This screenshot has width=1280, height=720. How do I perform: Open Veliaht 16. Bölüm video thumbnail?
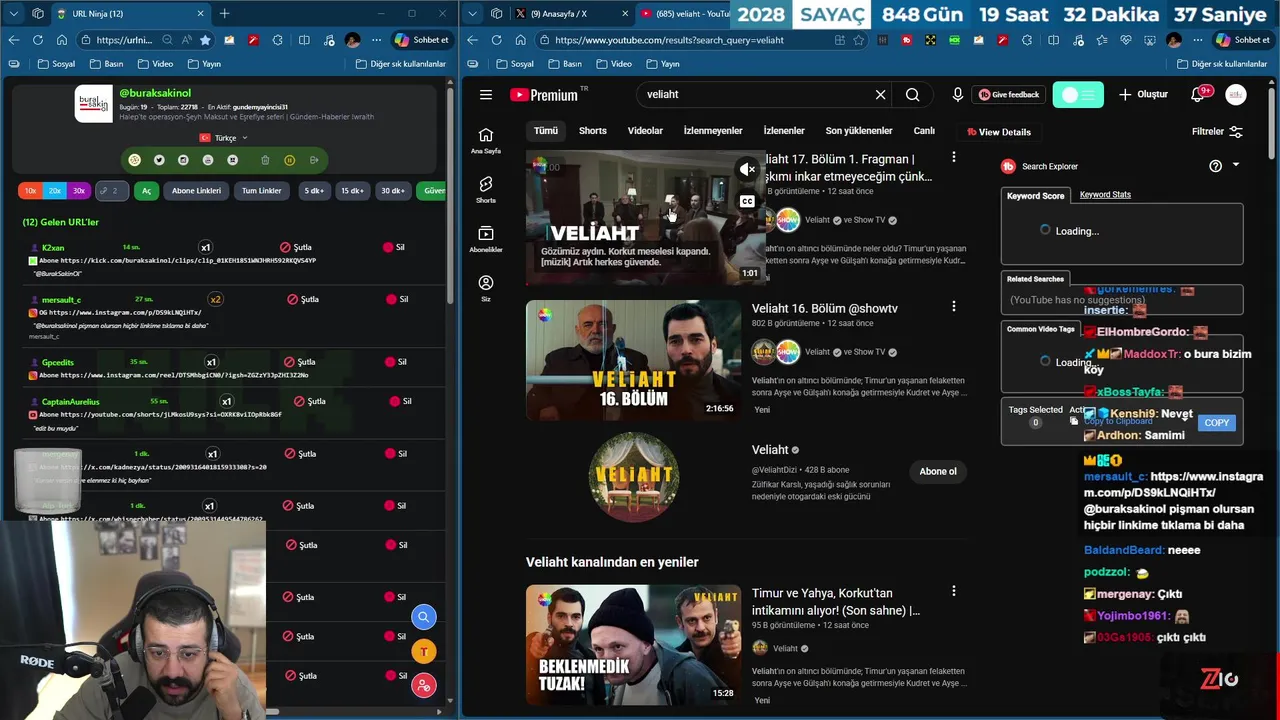pos(633,360)
